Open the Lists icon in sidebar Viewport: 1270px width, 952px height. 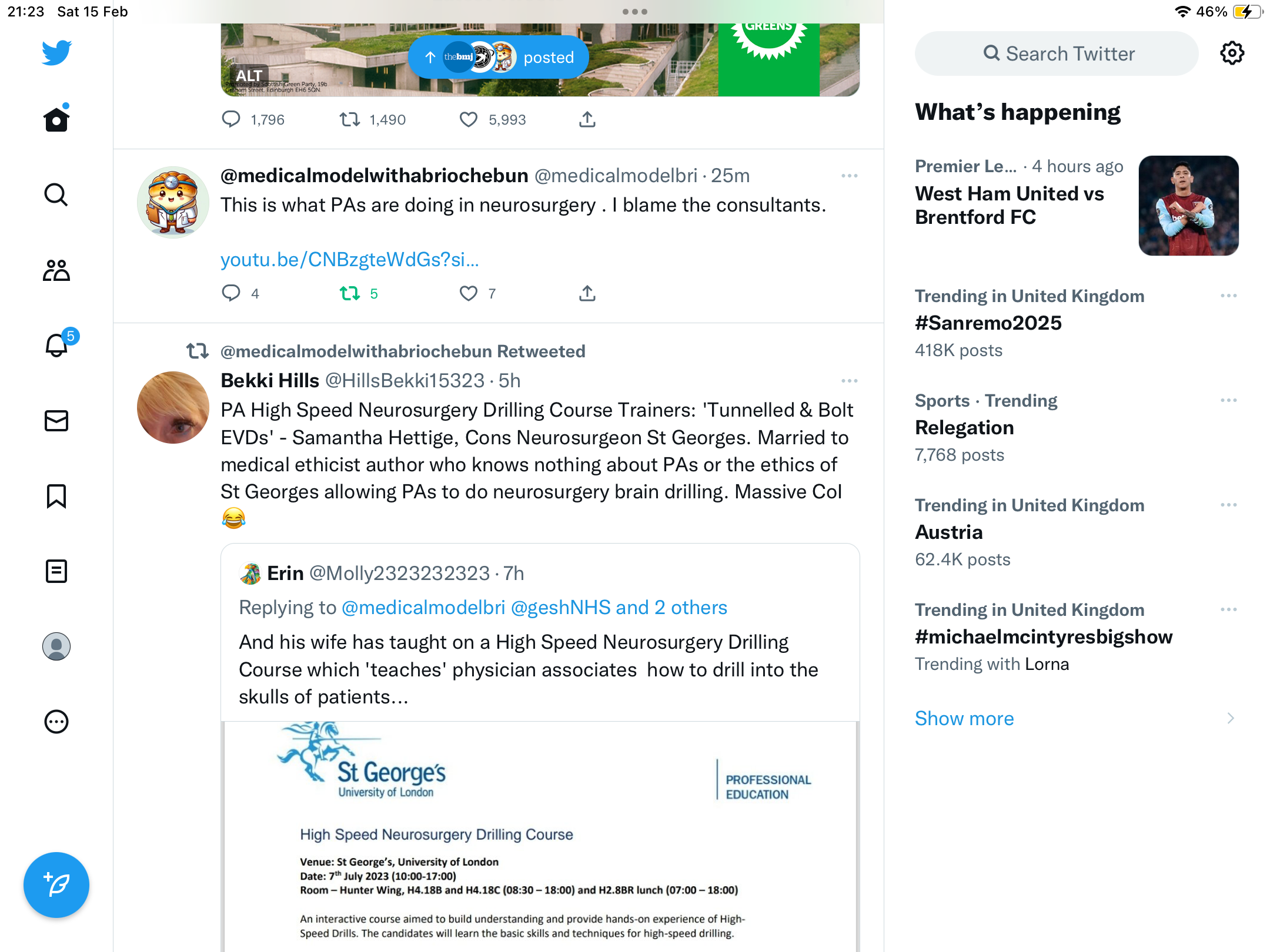[56, 571]
